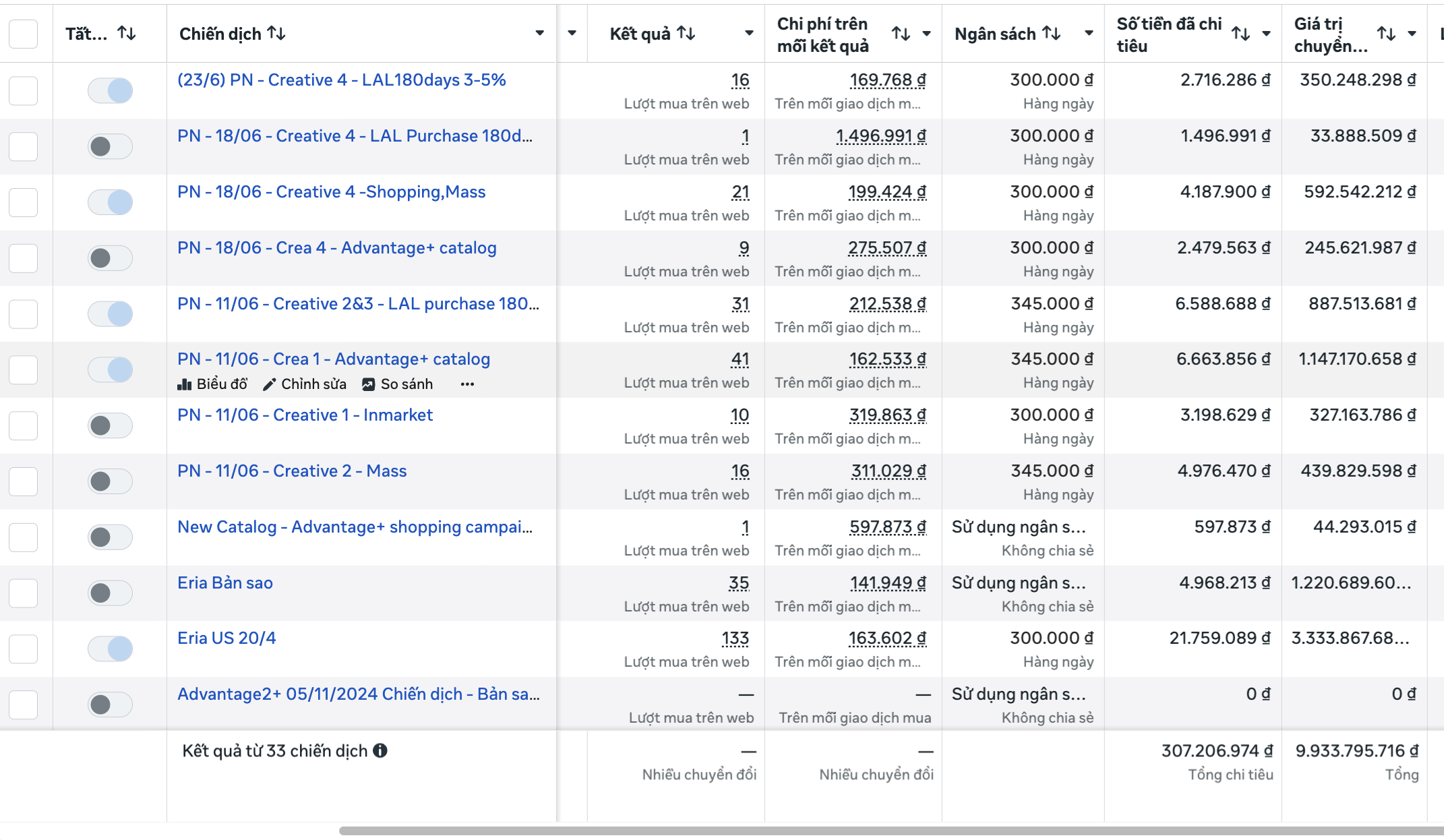Viewport: 1444px width, 840px height.
Task: Click cost per result 141.949 ₫
Action: [888, 582]
